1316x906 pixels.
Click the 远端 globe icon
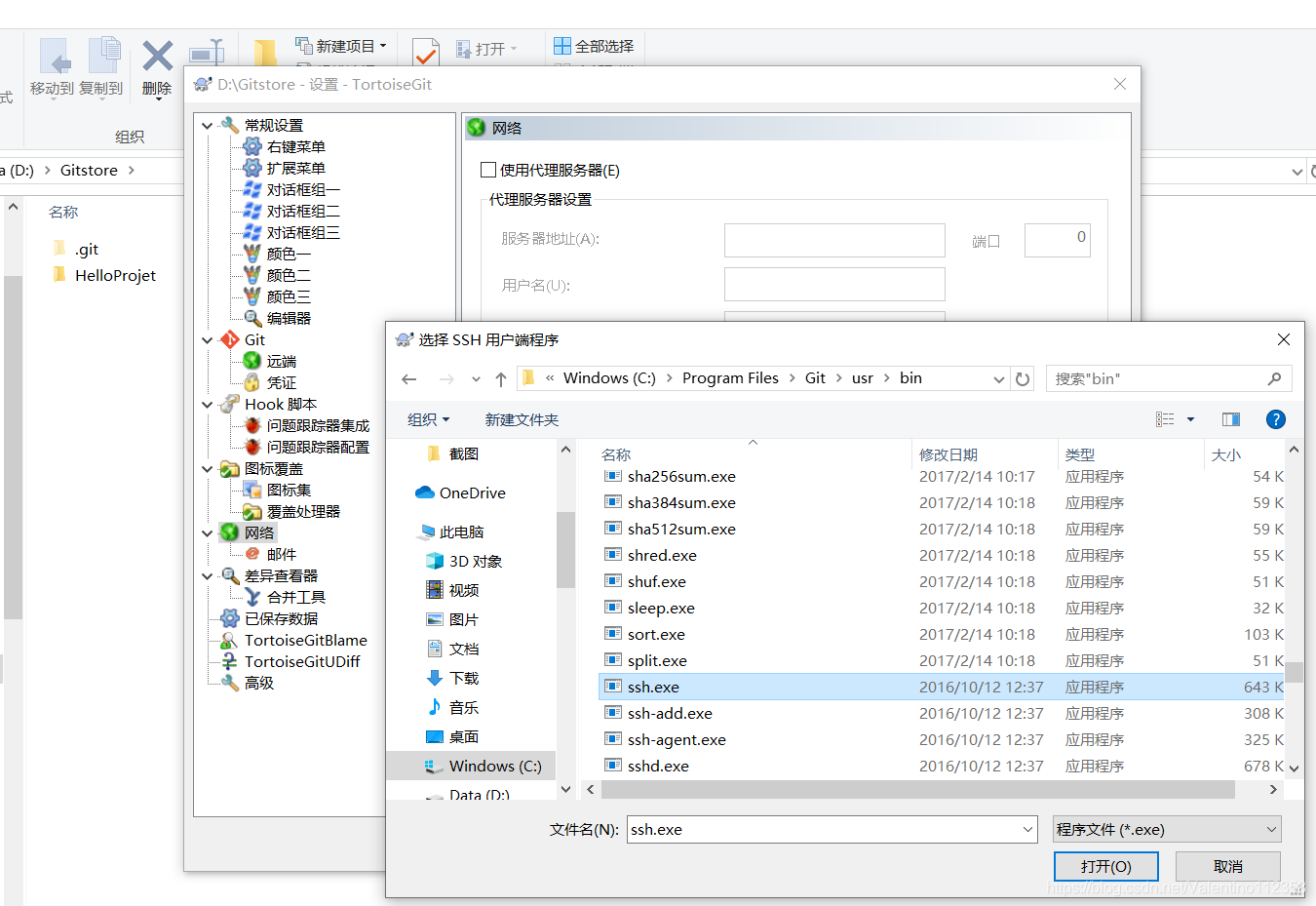[252, 361]
